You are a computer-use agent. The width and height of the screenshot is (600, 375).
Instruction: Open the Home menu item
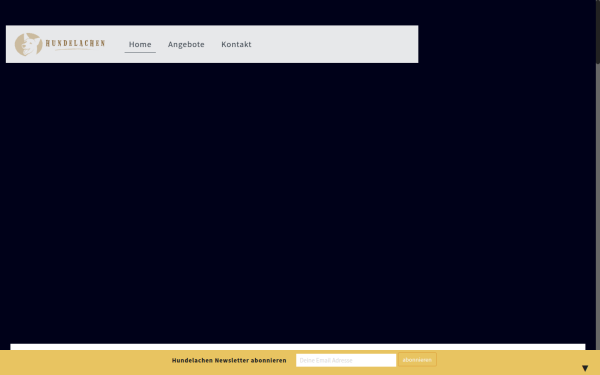140,44
